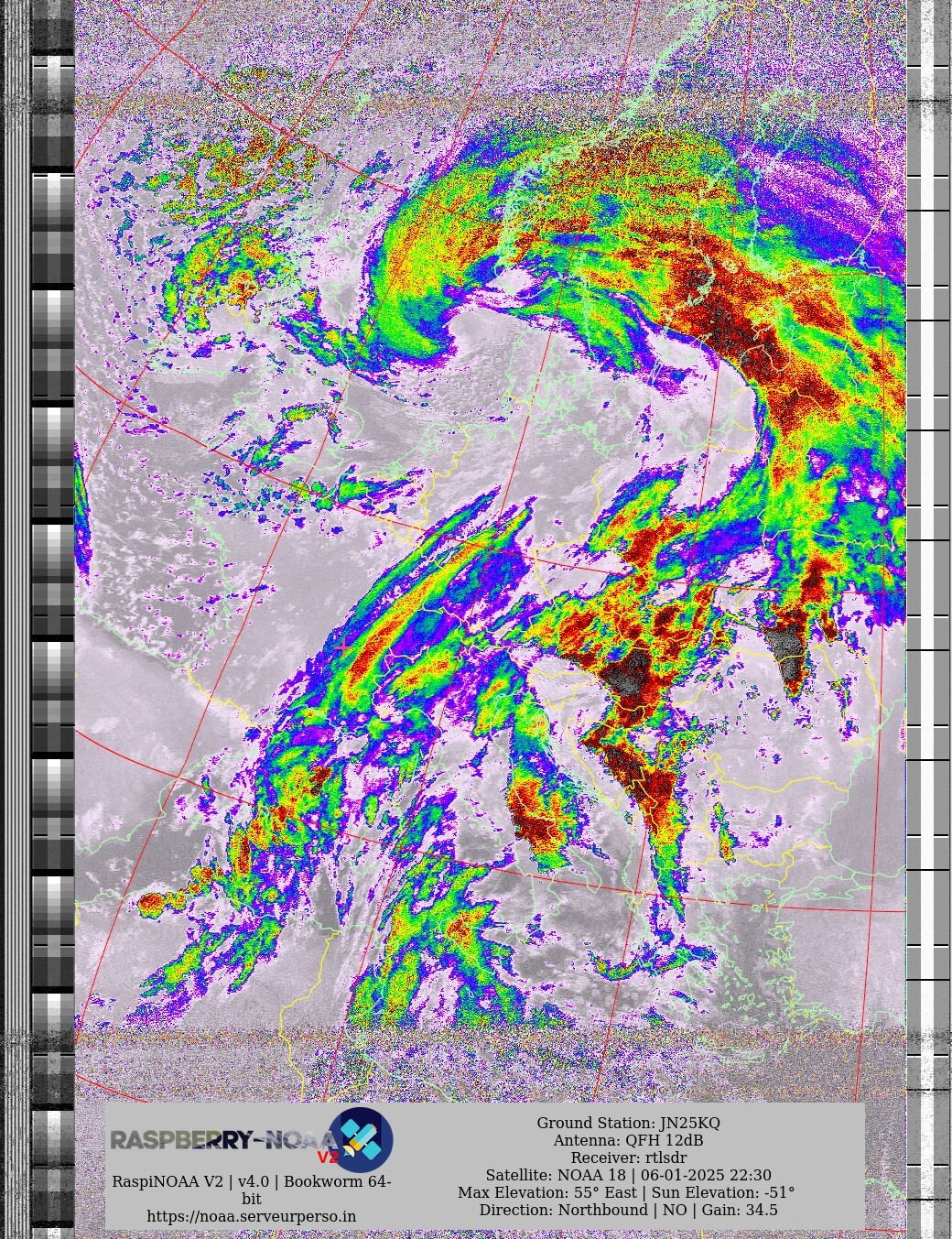Click the RASPBERRY-NOAA logo text
Screen dimensions: 952x1239
(220, 1140)
